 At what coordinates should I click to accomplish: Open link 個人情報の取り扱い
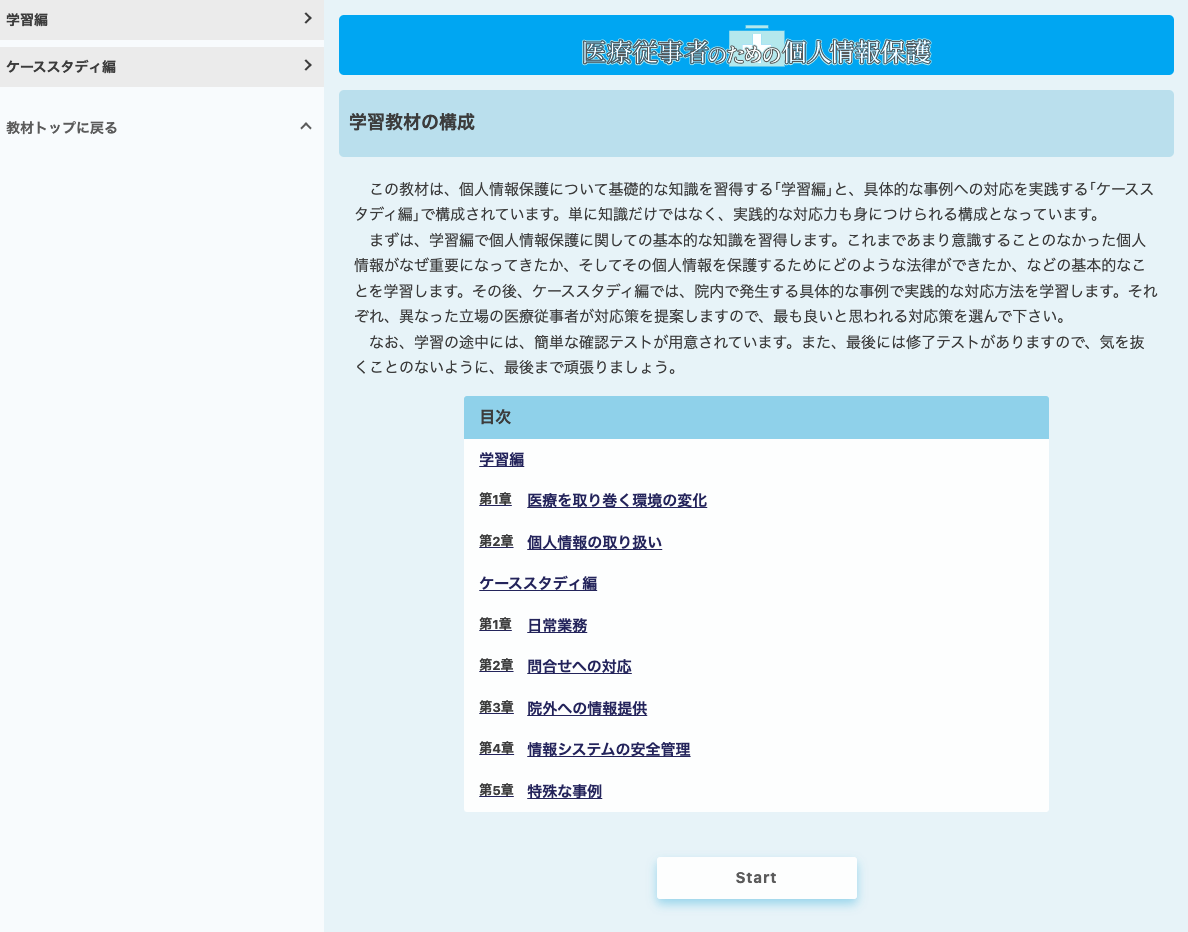pyautogui.click(x=594, y=543)
